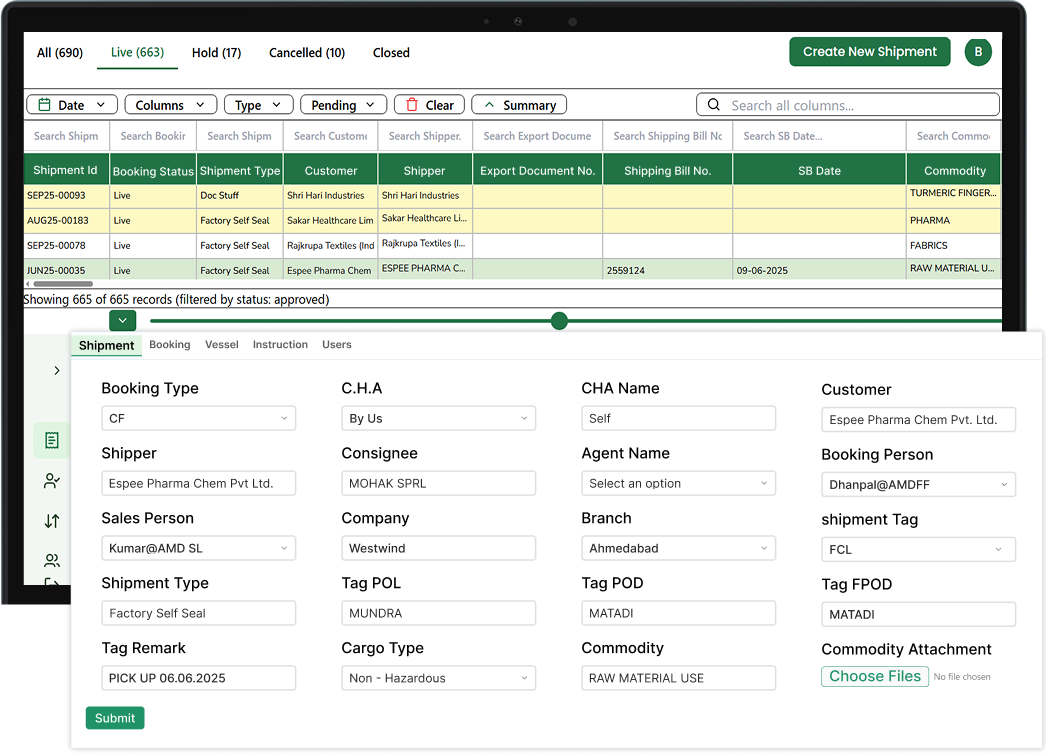This screenshot has width=1046, height=755.
Task: Open the Vessel tab in the shipment form
Action: coord(221,344)
